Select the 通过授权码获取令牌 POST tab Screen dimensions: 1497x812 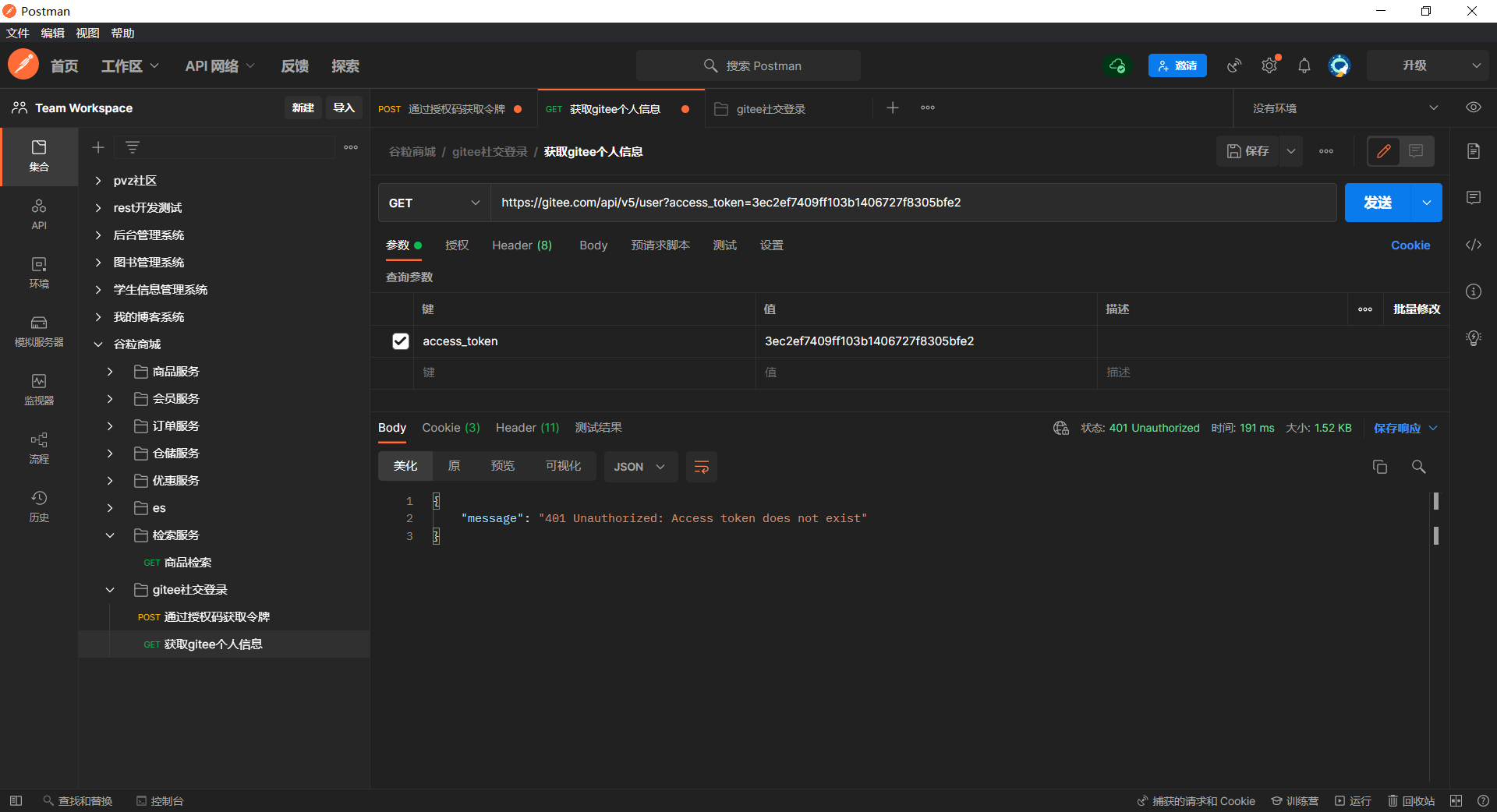tap(453, 109)
